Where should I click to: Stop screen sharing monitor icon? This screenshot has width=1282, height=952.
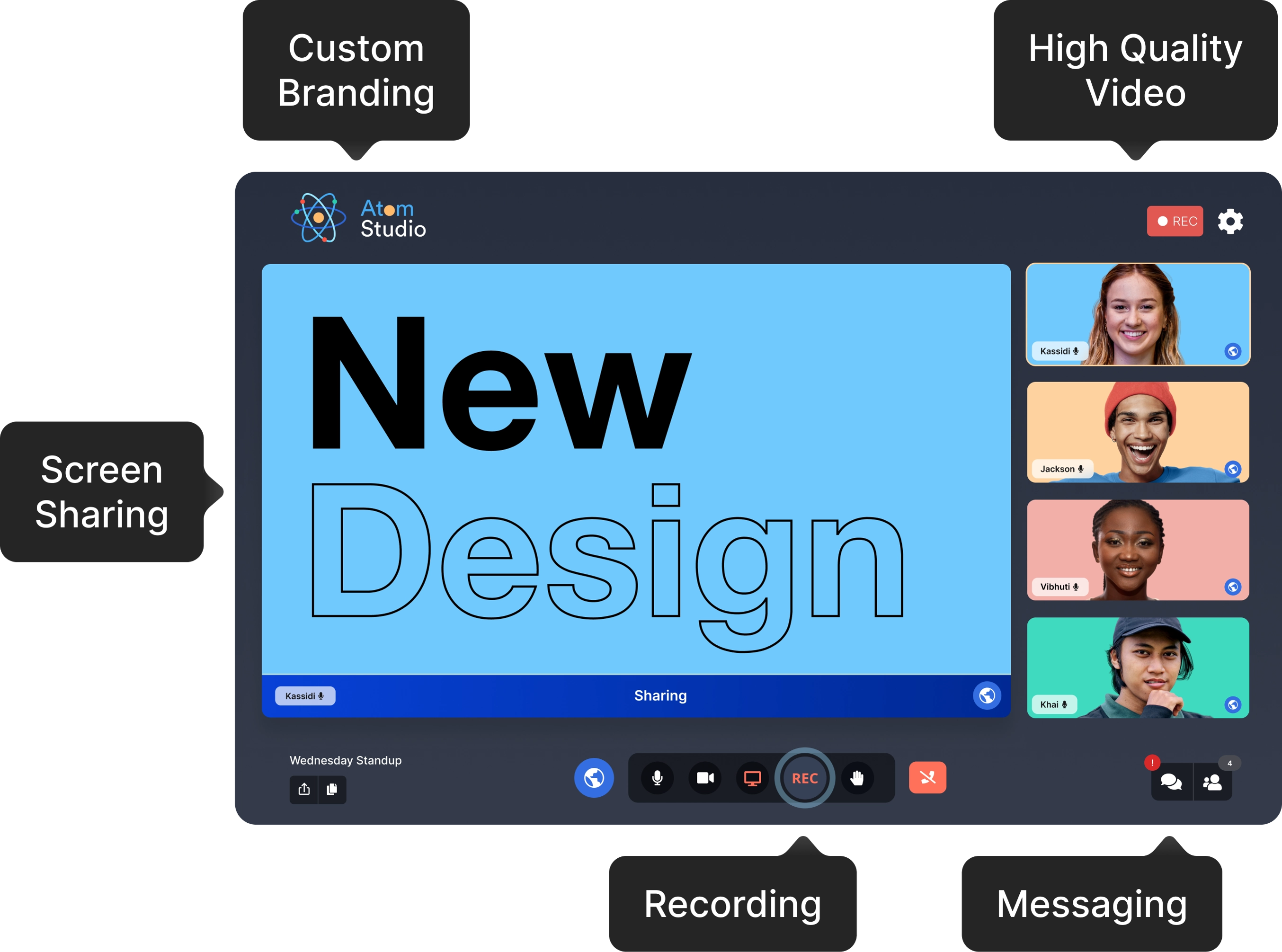coord(752,778)
